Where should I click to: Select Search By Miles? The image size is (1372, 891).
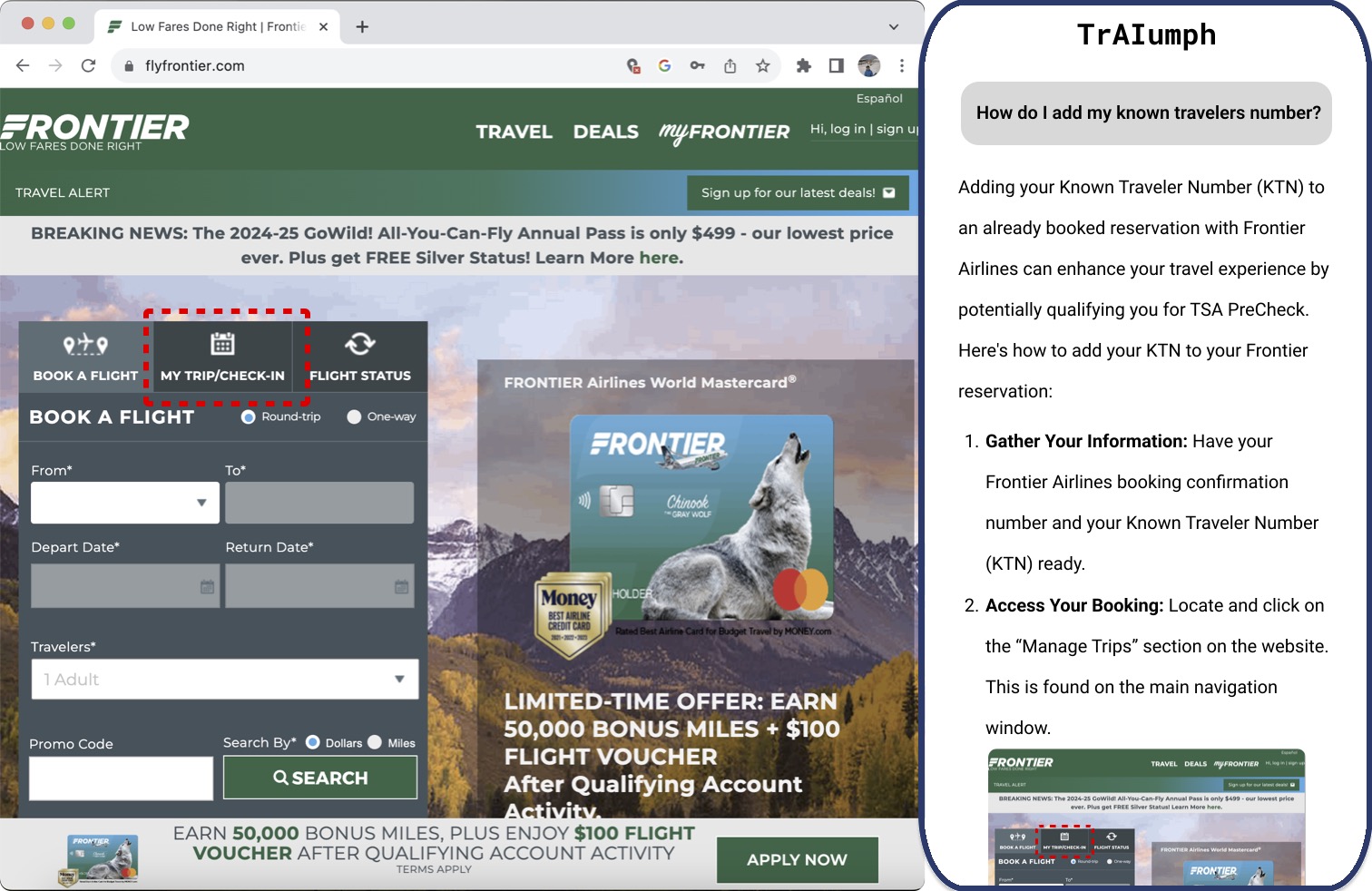click(x=375, y=742)
